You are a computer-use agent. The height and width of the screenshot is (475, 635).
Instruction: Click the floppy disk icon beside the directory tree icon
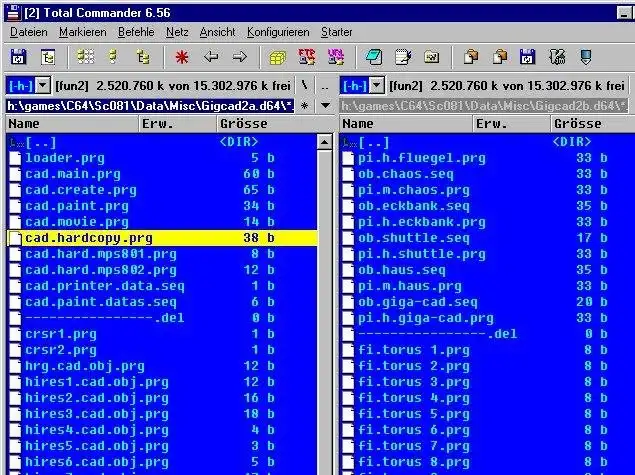tap(18, 57)
